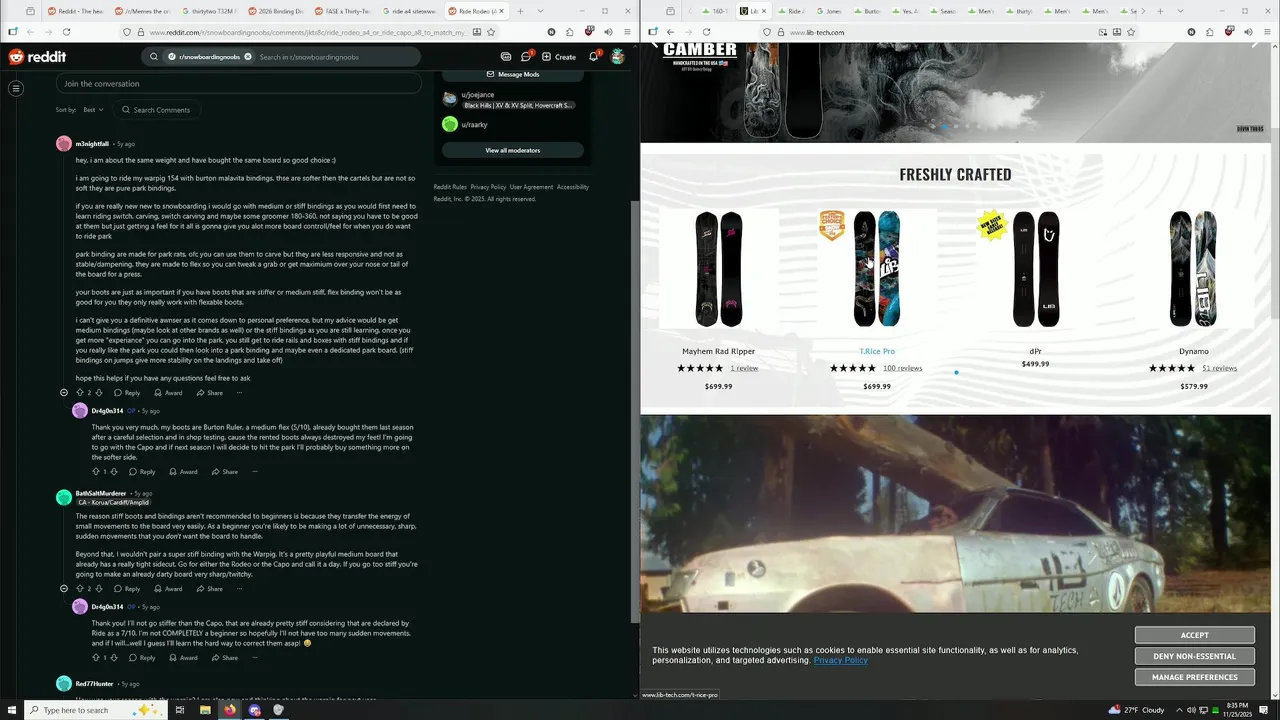Click ACCEPT on the cookie banner
The width and height of the screenshot is (1280, 720).
coord(1194,635)
